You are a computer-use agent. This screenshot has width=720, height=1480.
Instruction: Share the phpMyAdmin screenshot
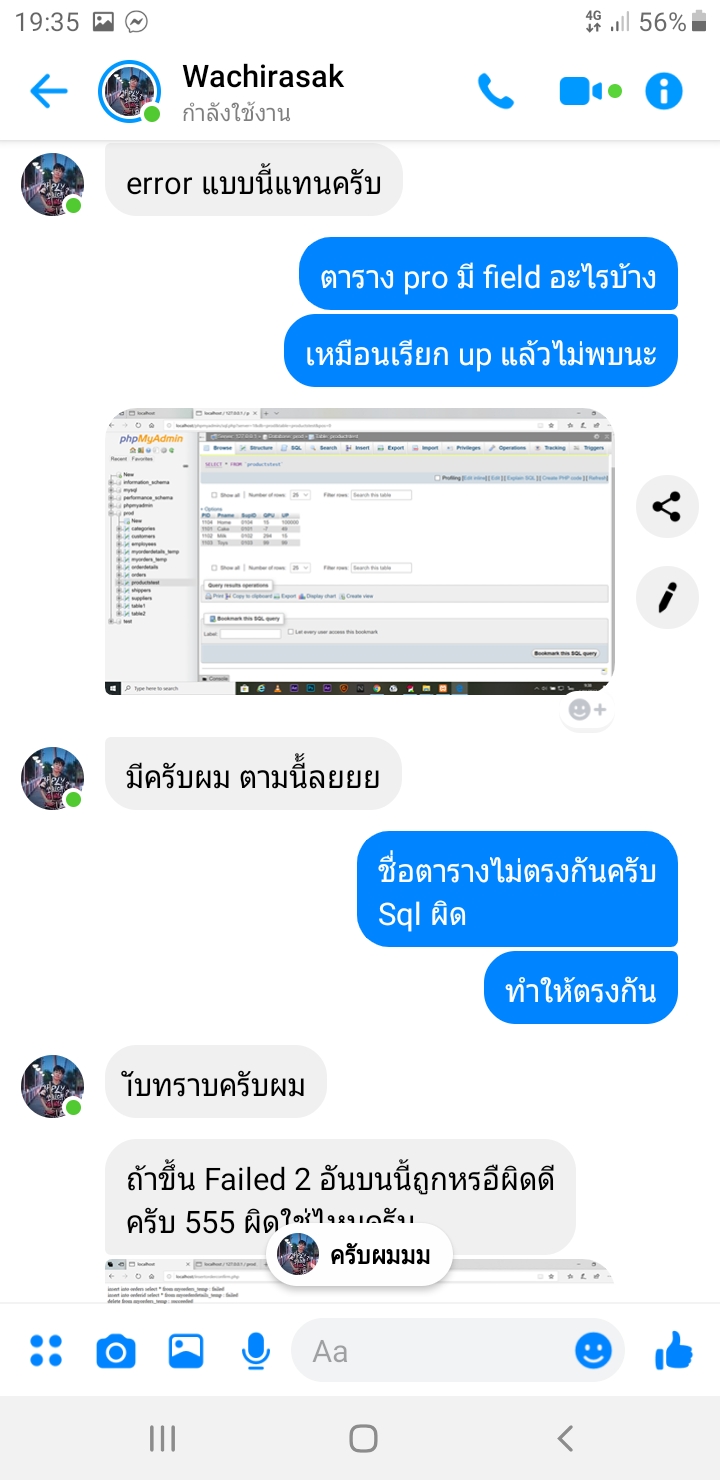point(667,506)
